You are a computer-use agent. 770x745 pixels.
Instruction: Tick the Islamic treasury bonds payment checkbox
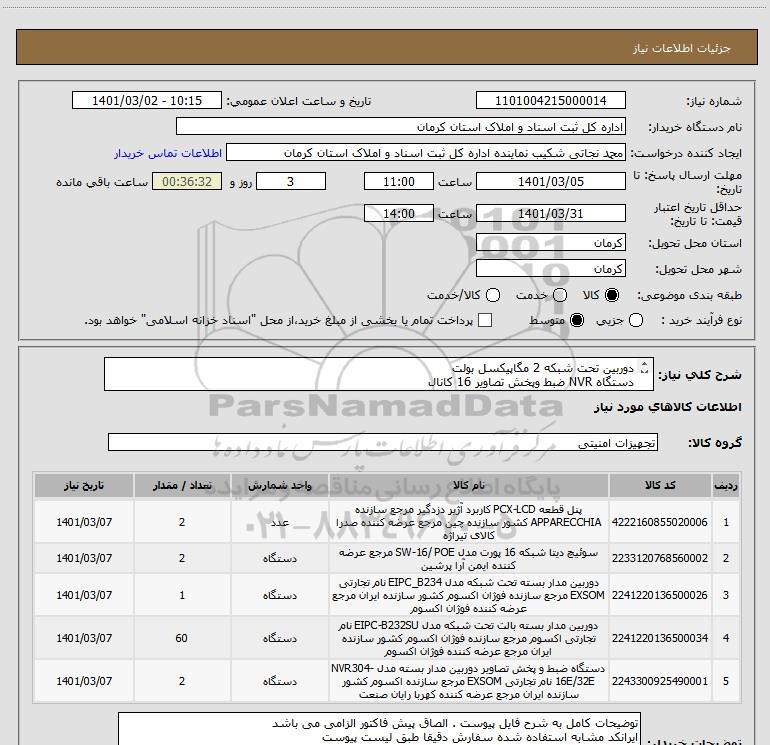(485, 320)
